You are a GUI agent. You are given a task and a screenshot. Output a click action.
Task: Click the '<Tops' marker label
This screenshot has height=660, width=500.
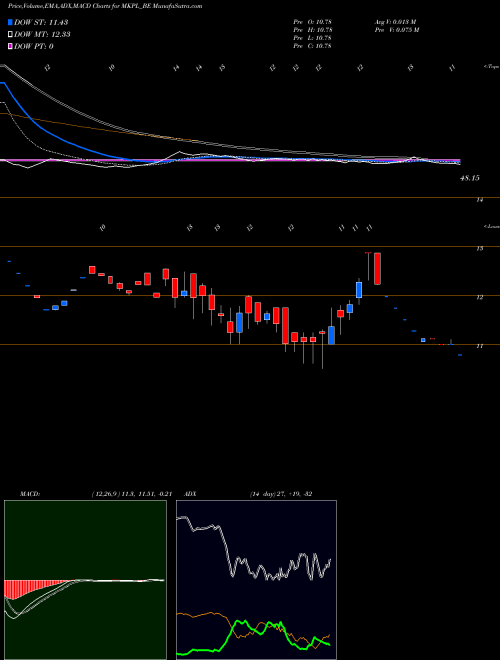tap(491, 67)
